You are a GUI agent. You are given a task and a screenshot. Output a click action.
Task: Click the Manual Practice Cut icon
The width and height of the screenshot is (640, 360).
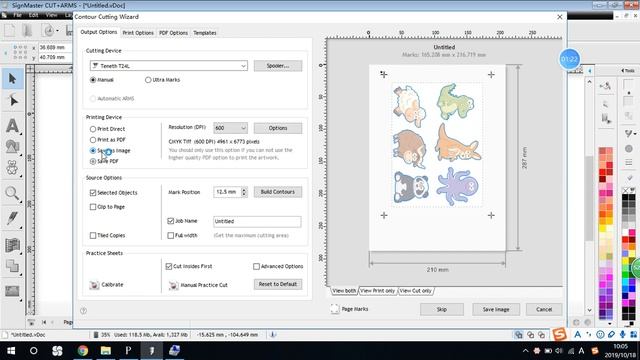coord(173,285)
